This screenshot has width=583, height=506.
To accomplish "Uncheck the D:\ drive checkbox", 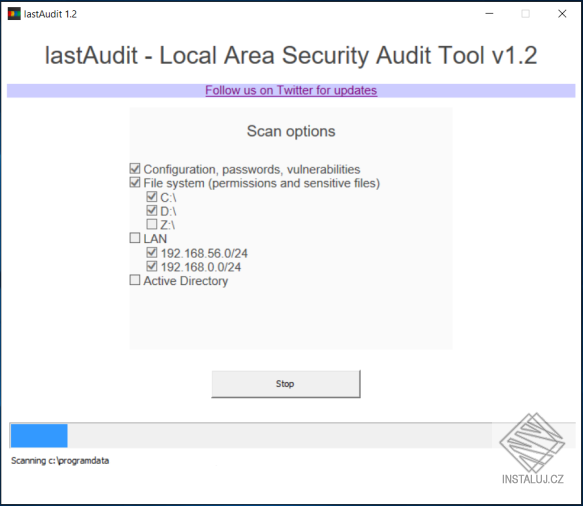I will point(152,211).
